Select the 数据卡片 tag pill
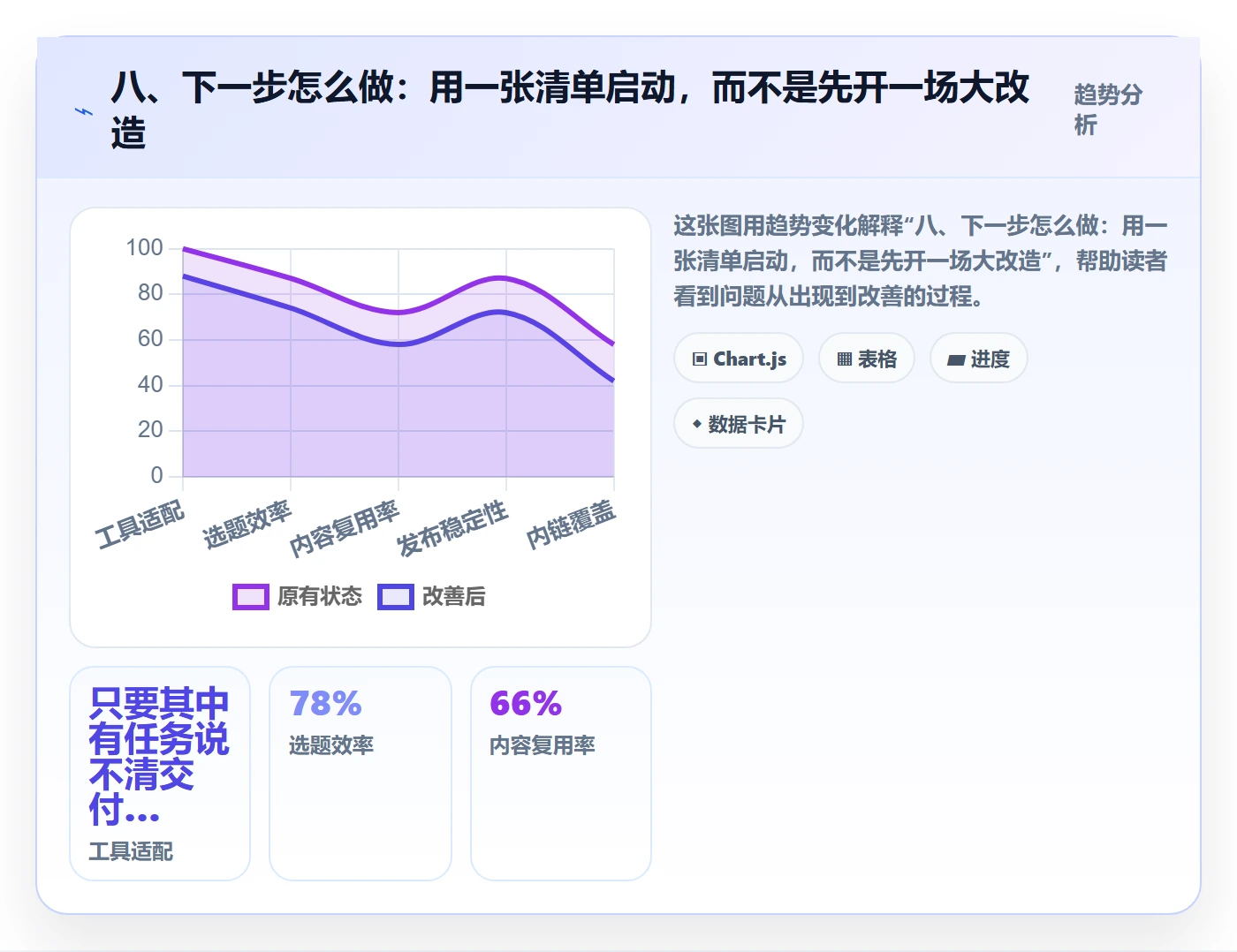1237x952 pixels. 739,424
